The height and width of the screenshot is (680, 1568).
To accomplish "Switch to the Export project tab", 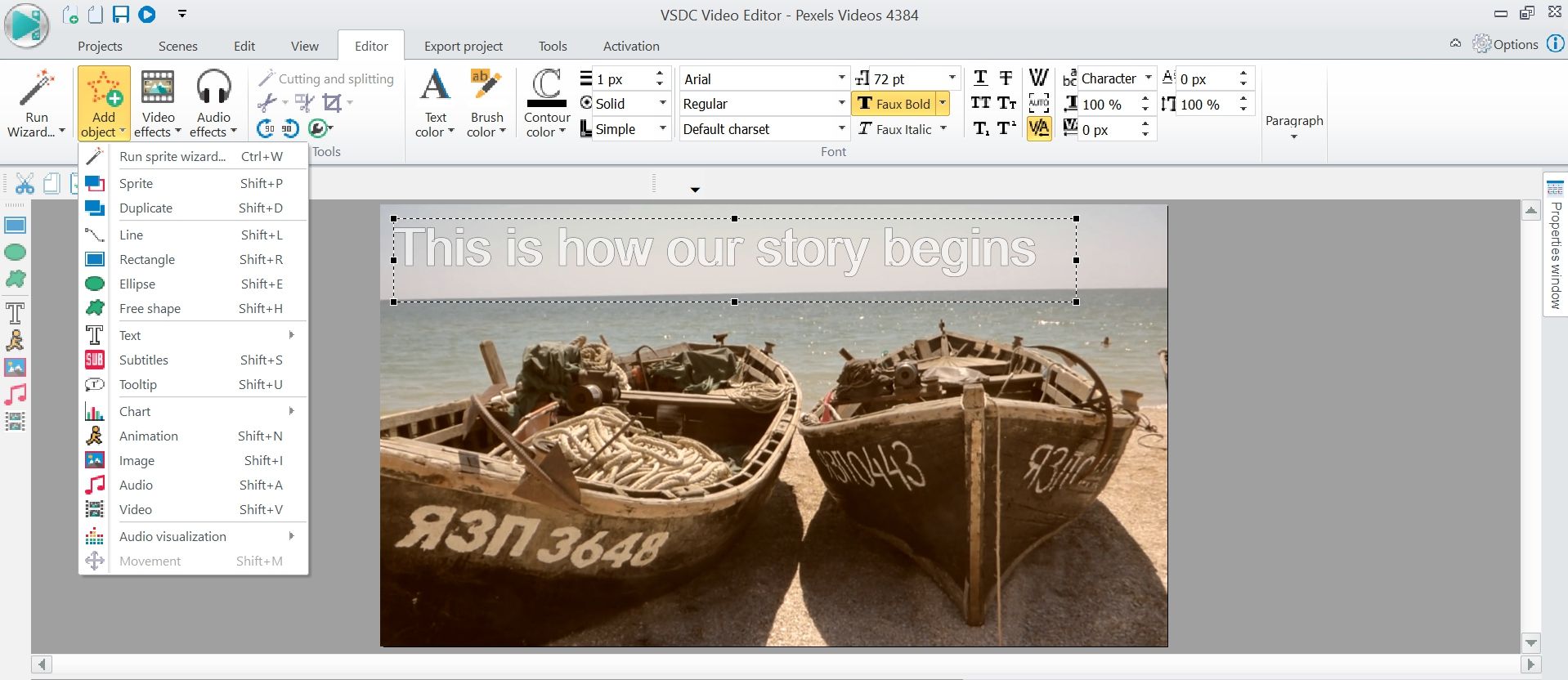I will pos(463,46).
